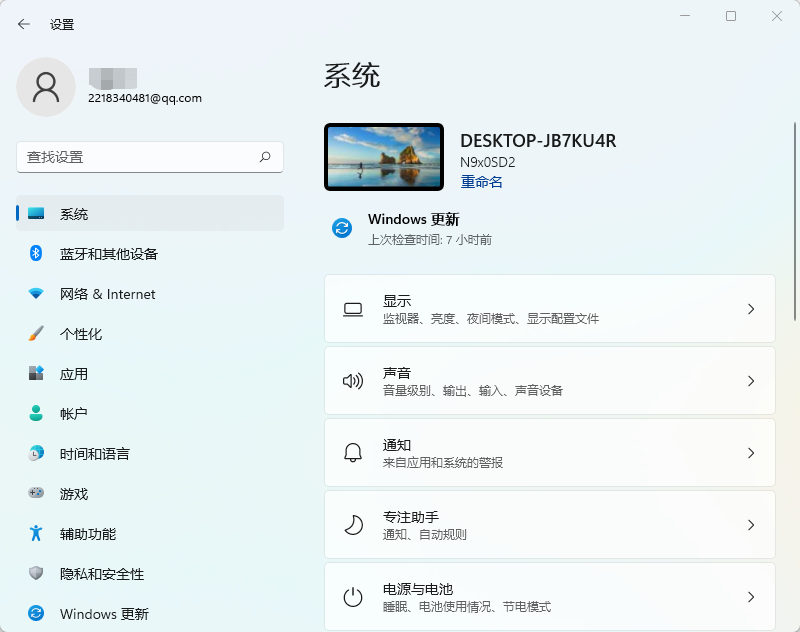The image size is (800, 632).
Task: Expand the 专注助手 card chevron
Action: coord(751,525)
